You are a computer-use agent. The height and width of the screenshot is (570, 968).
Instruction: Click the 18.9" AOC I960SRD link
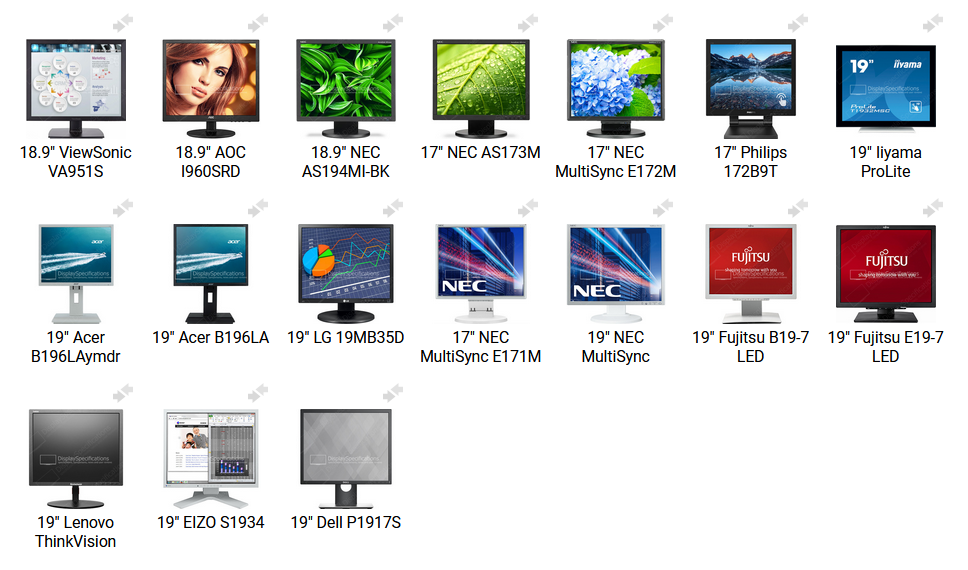211,162
